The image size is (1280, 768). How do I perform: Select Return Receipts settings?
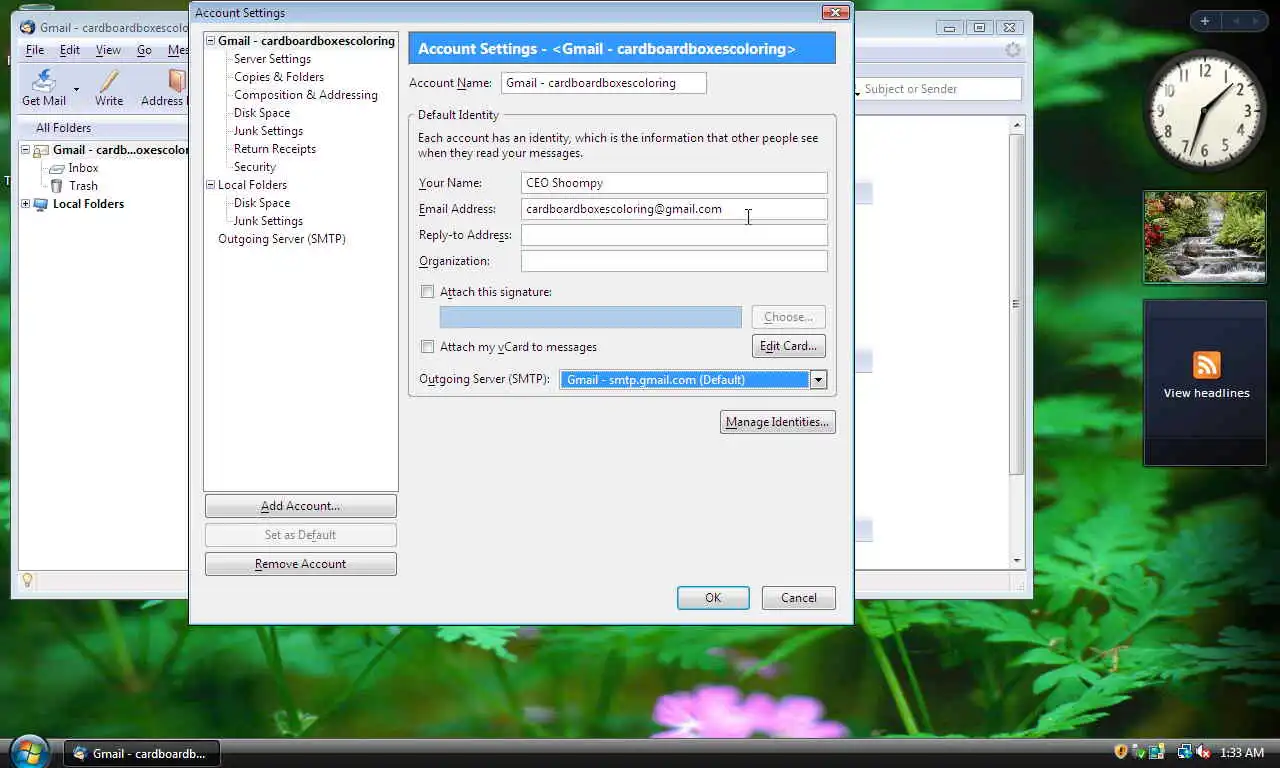point(275,149)
